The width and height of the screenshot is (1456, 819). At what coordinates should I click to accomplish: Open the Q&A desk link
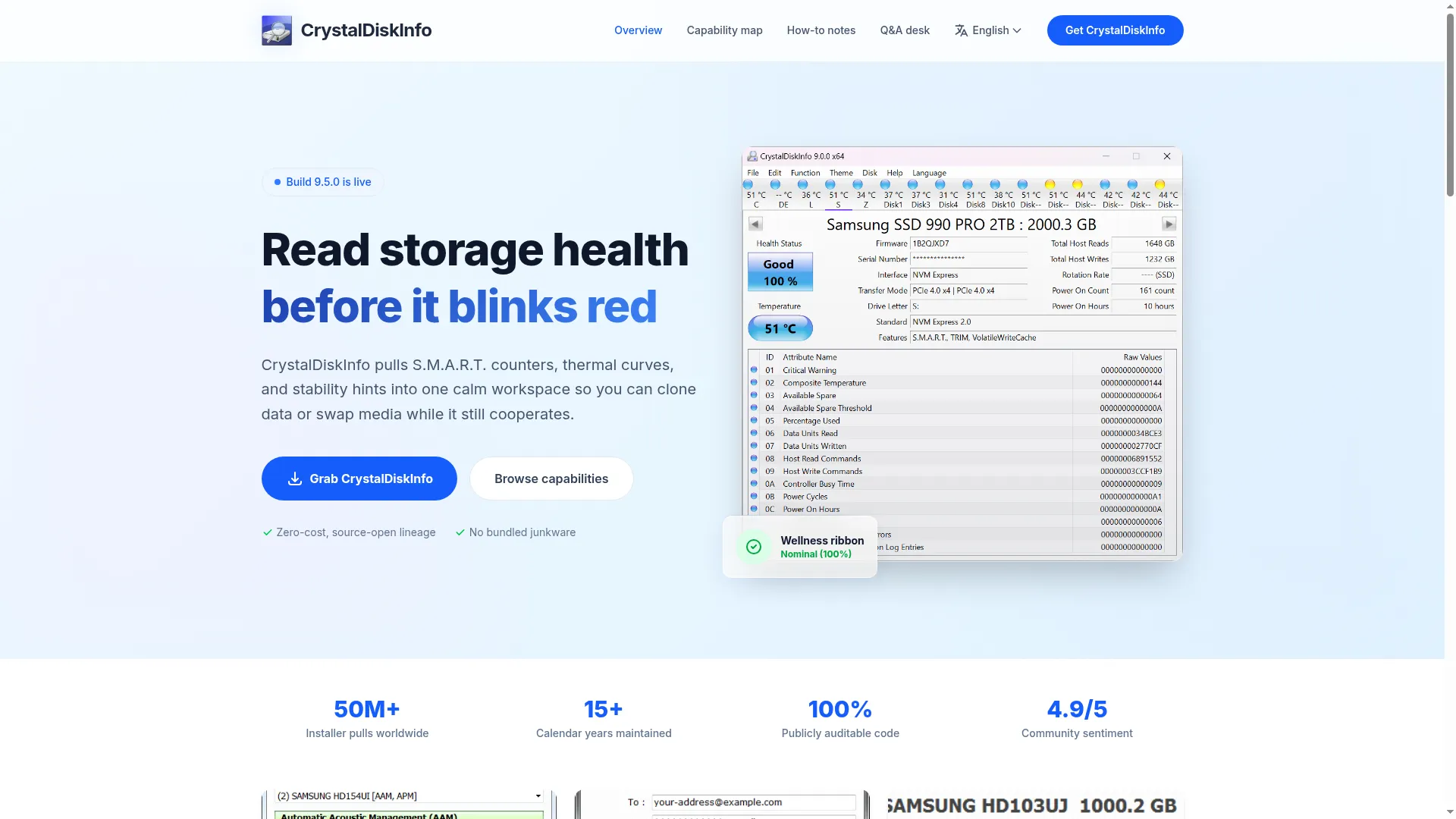coord(905,30)
